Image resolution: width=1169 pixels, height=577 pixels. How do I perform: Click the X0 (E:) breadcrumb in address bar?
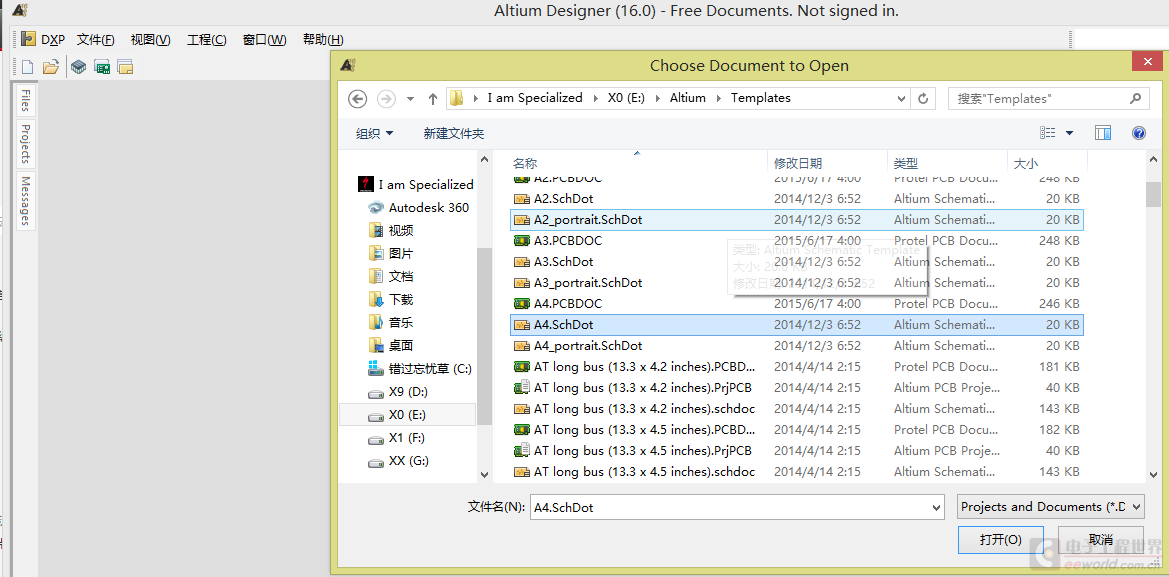(x=626, y=98)
